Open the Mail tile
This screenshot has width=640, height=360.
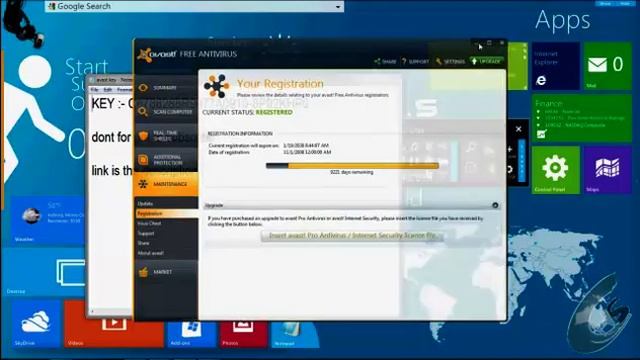point(607,66)
